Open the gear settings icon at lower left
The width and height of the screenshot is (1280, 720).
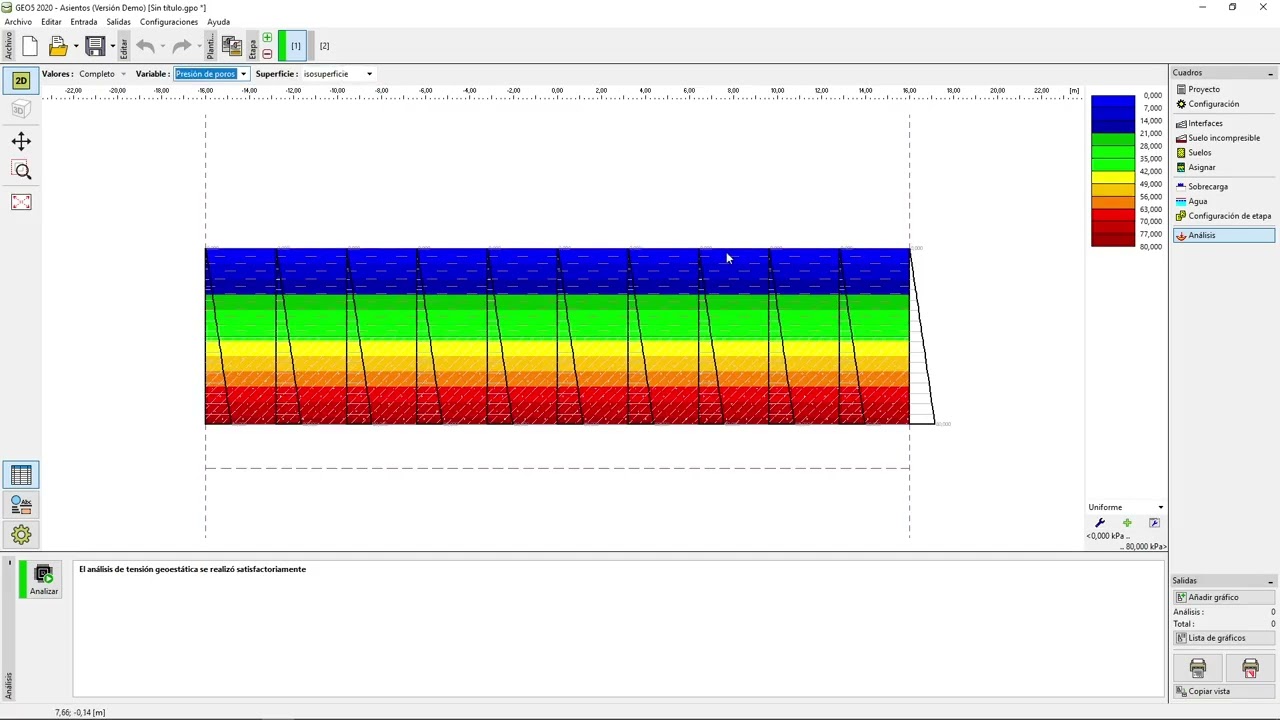21,534
